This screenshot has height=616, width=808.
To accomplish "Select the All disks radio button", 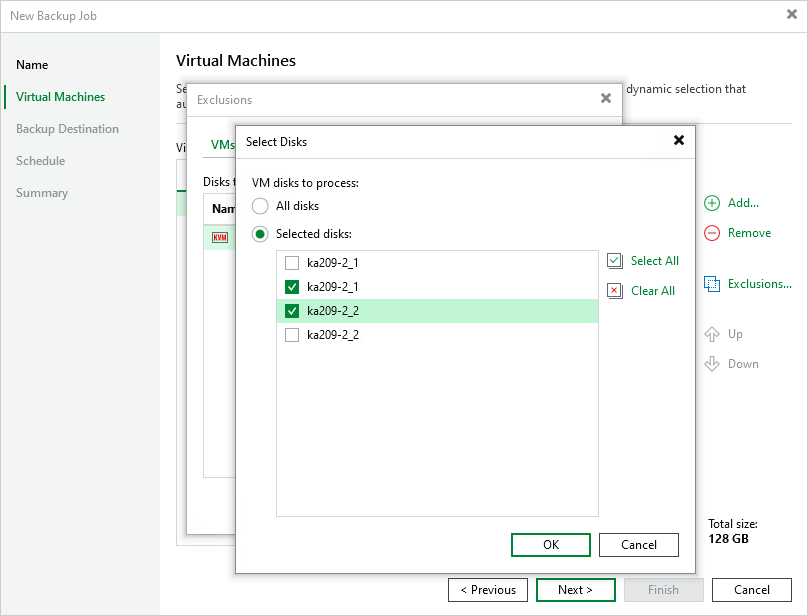I will pyautogui.click(x=260, y=207).
